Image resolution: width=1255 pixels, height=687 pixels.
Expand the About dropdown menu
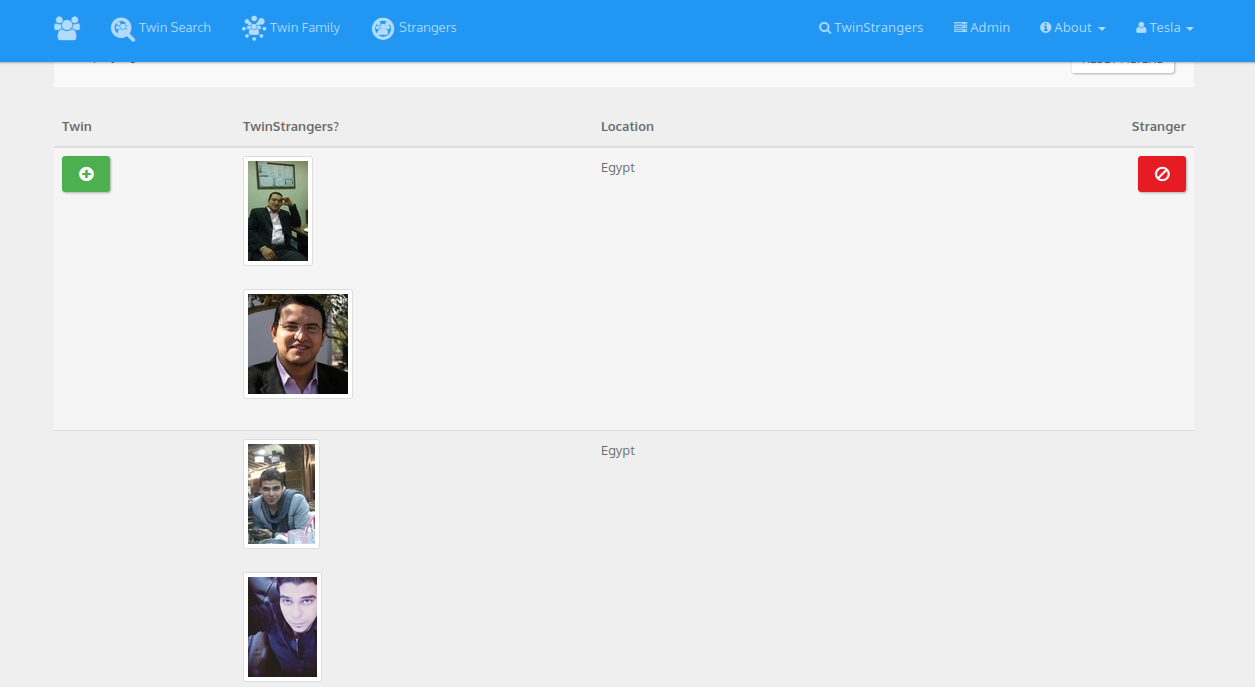pyautogui.click(x=1073, y=28)
